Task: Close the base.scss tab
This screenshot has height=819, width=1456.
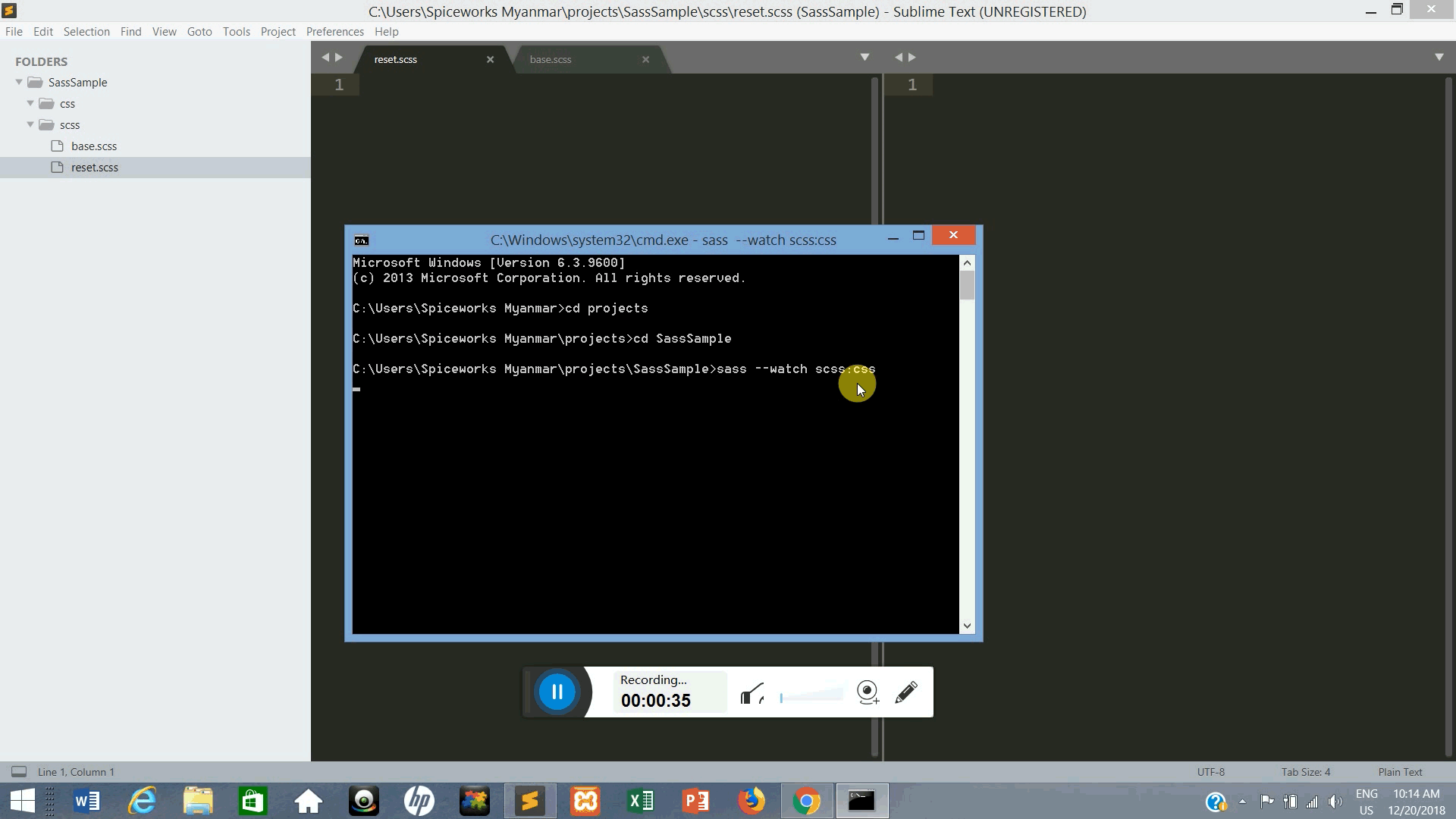Action: [645, 59]
